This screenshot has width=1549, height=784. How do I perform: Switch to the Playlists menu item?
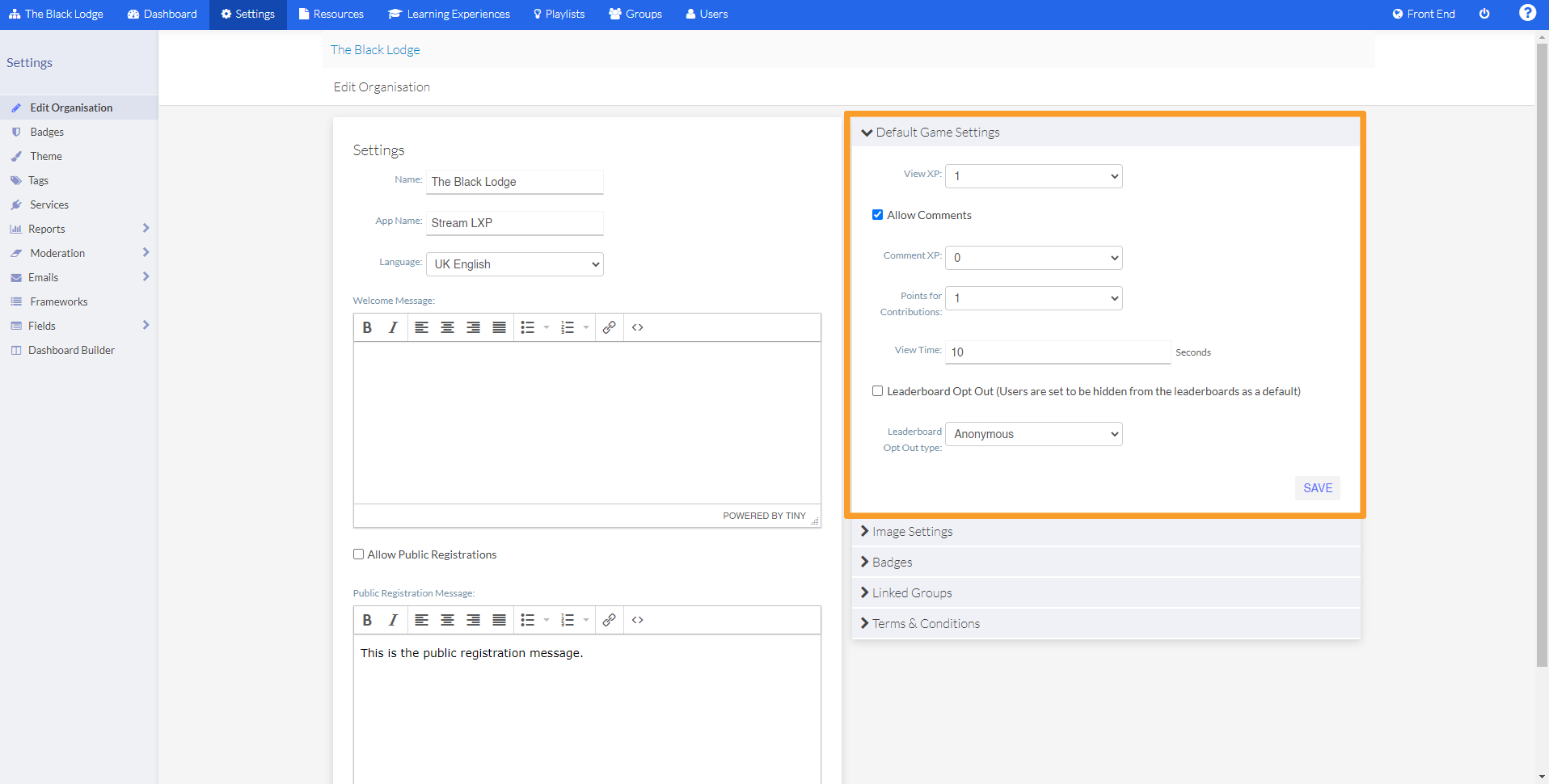coord(559,14)
